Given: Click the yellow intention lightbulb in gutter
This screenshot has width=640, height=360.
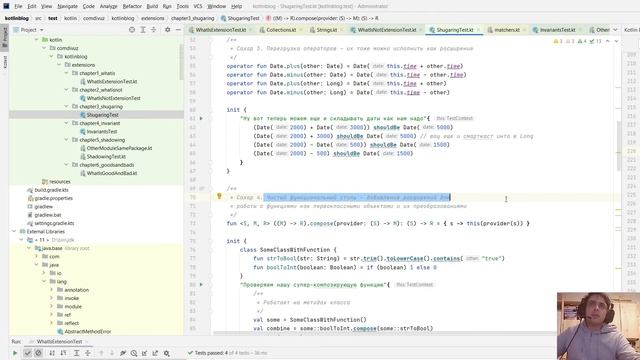Looking at the screenshot, I should click(219, 196).
